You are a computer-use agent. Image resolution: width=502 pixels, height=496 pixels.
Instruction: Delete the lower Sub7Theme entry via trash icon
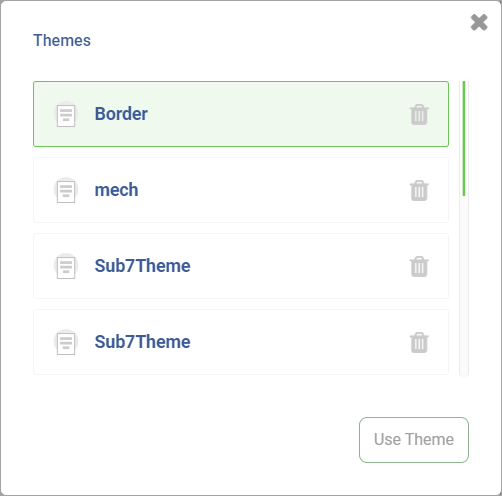click(419, 342)
